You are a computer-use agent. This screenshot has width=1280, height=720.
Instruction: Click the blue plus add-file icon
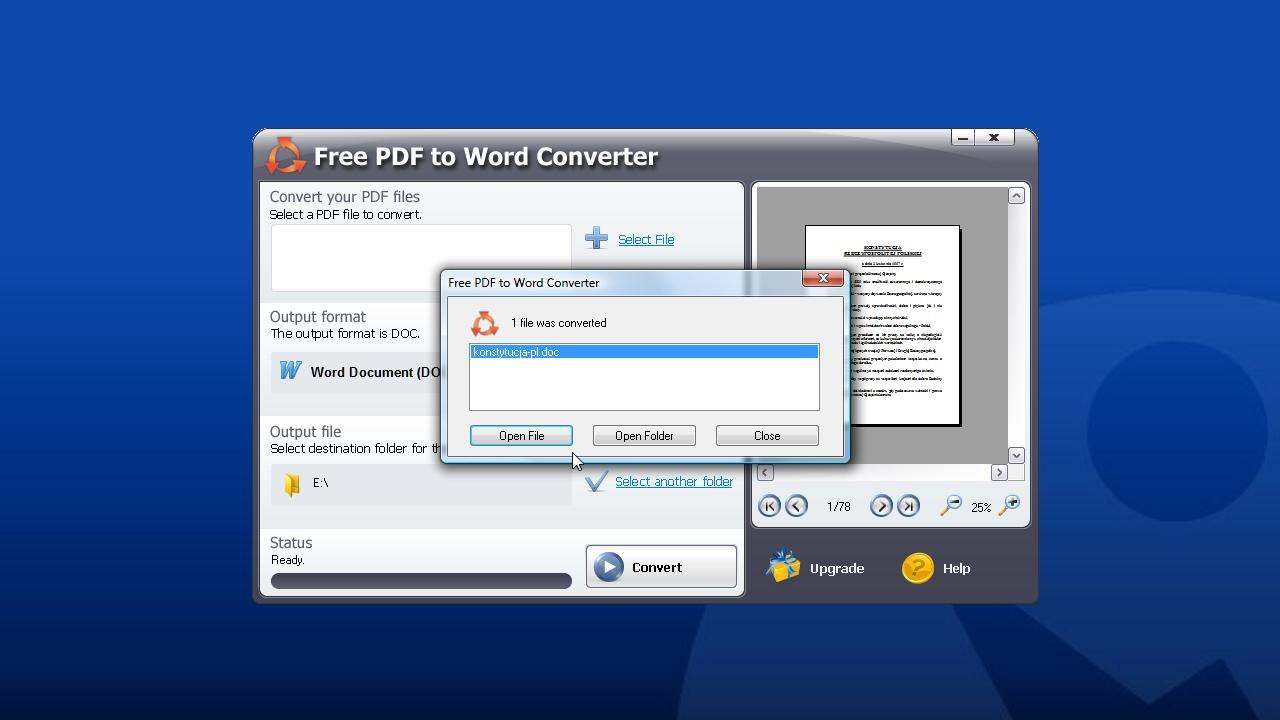pyautogui.click(x=597, y=238)
